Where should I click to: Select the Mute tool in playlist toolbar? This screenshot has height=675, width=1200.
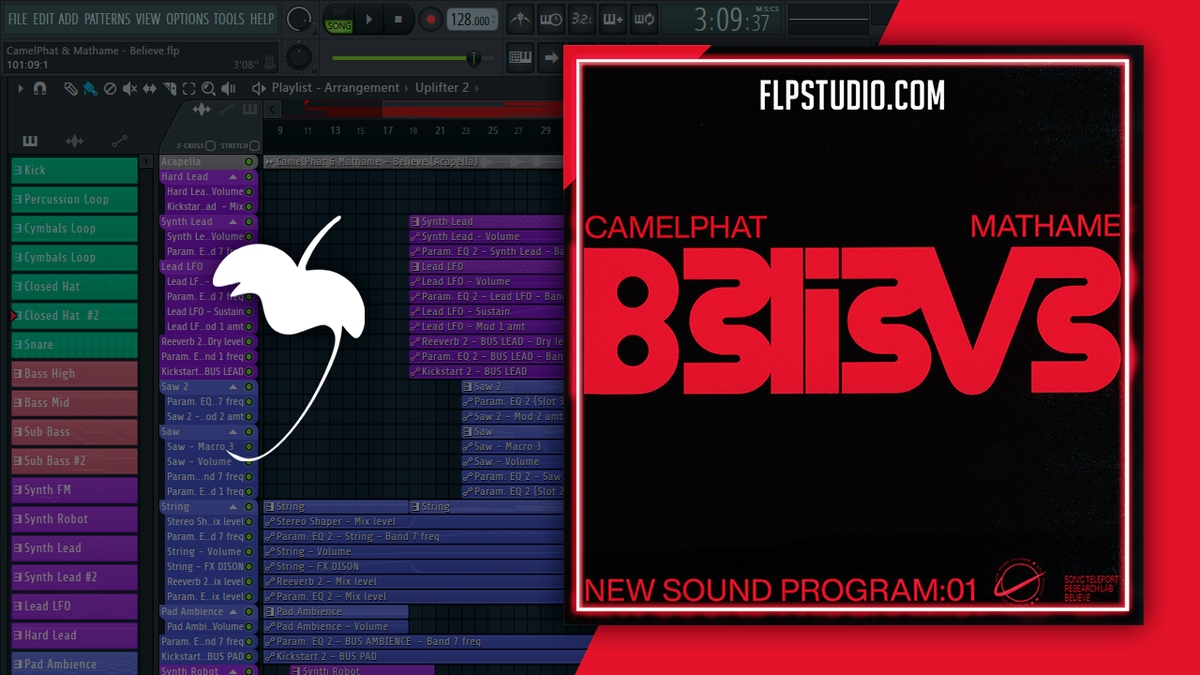click(130, 88)
